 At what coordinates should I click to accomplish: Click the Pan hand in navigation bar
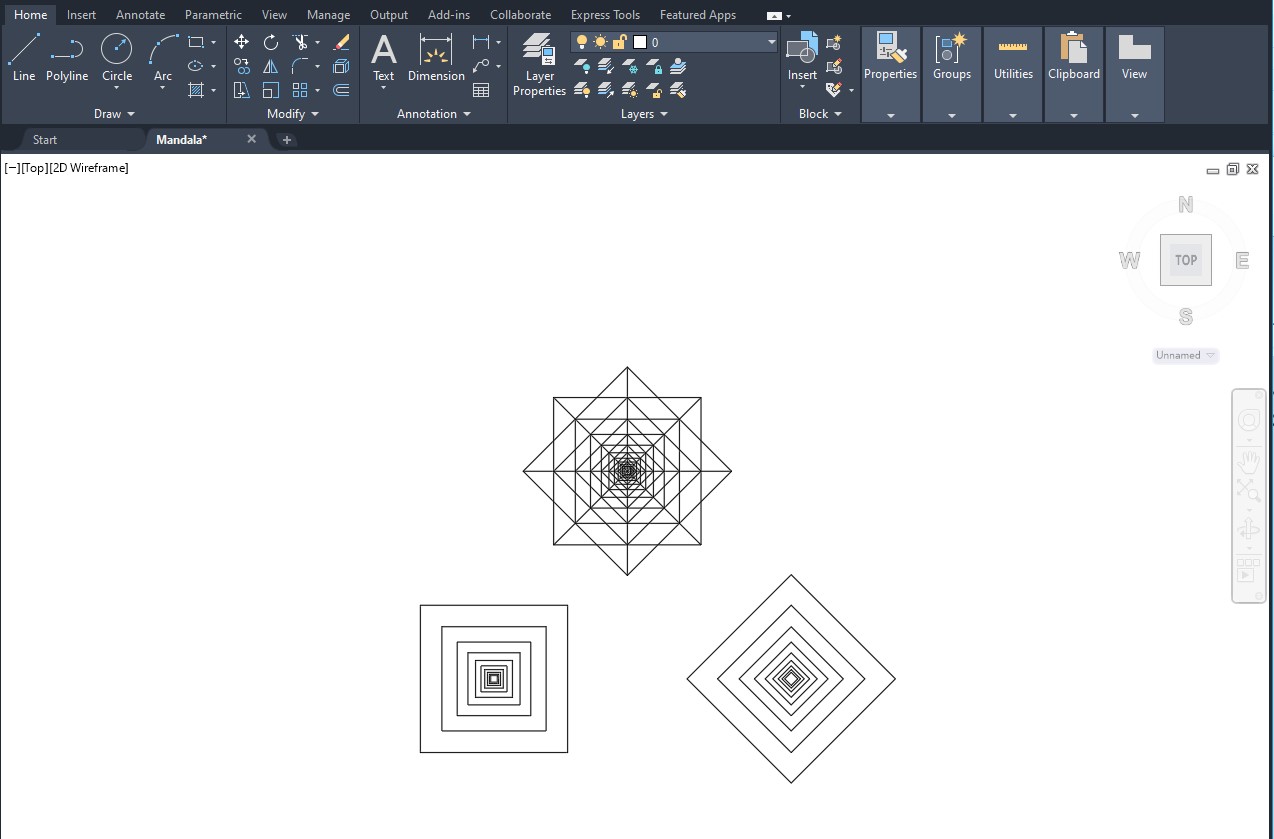click(x=1248, y=462)
